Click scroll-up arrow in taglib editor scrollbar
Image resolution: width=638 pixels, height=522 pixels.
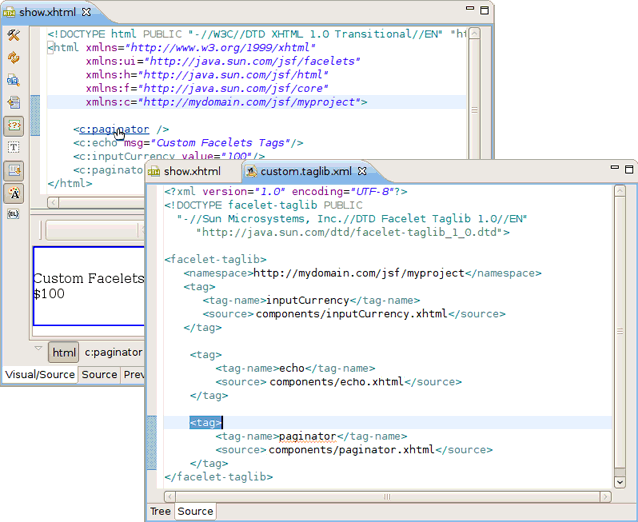pos(620,191)
